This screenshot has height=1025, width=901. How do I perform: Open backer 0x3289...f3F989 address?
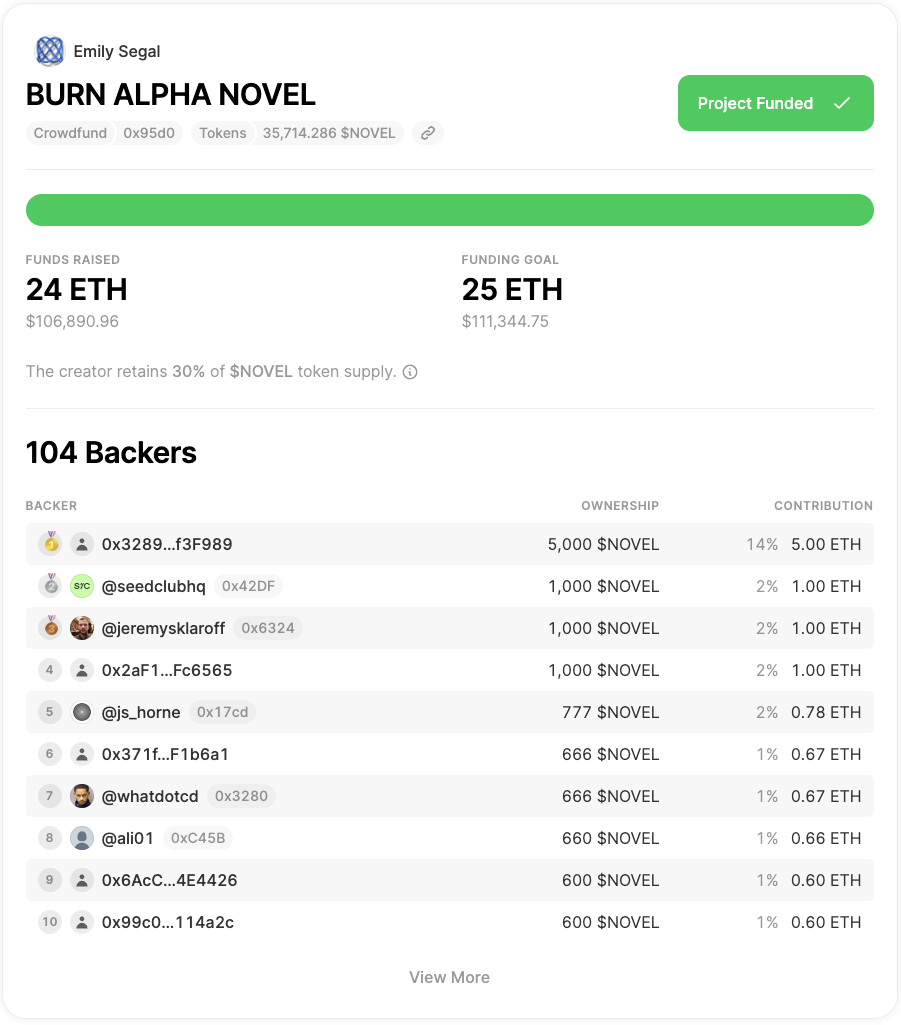(167, 545)
